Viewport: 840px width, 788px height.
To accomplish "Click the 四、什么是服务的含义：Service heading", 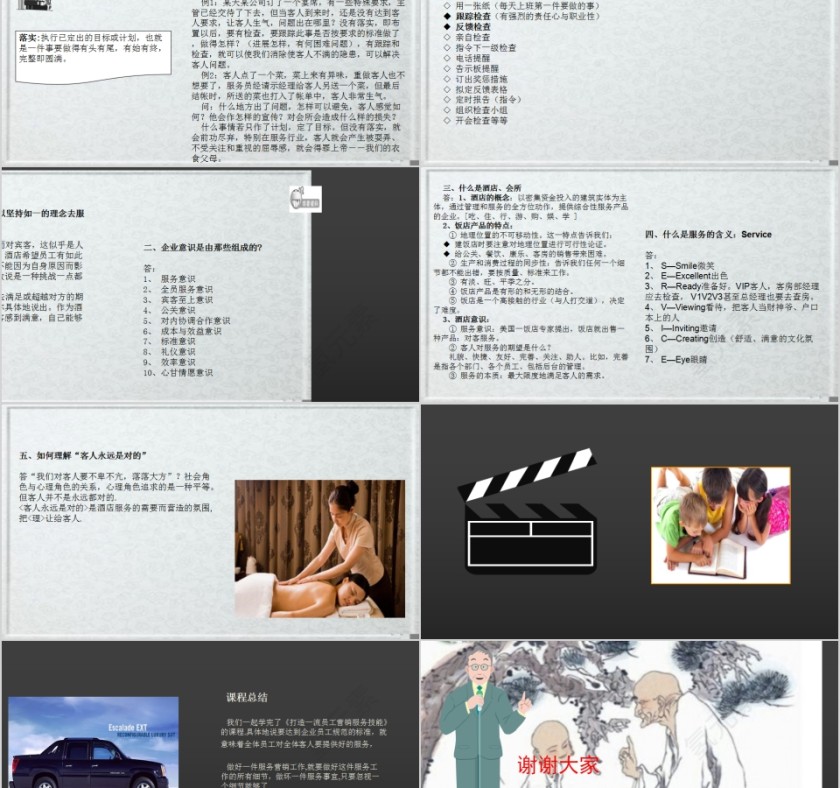I will 708,235.
